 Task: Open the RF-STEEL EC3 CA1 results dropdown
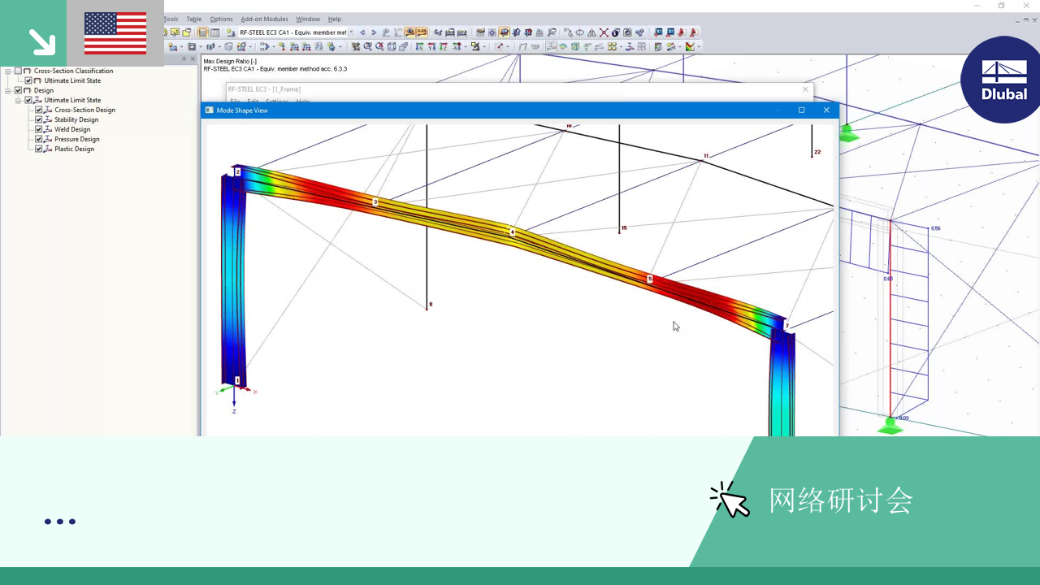(351, 32)
